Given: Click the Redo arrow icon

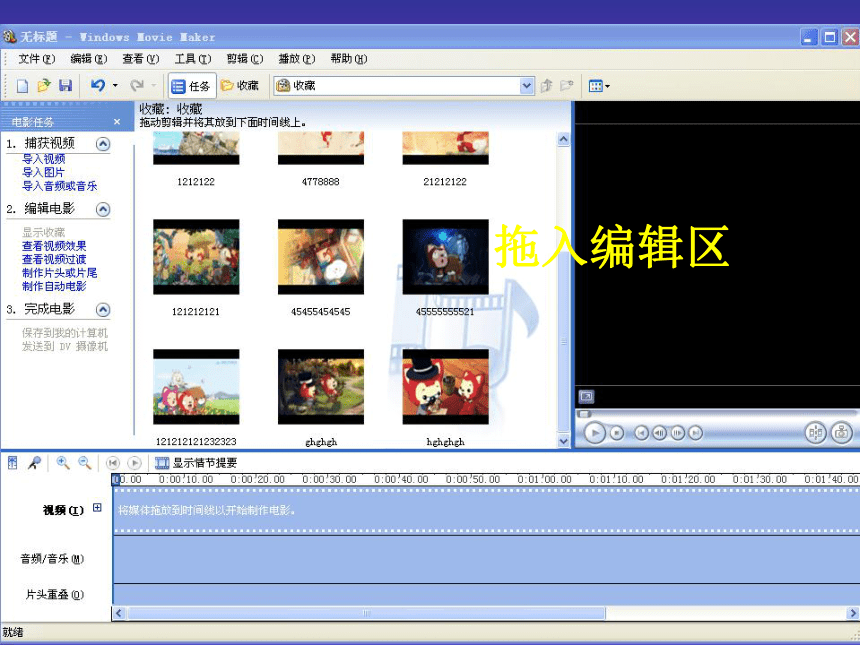Looking at the screenshot, I should 137,86.
